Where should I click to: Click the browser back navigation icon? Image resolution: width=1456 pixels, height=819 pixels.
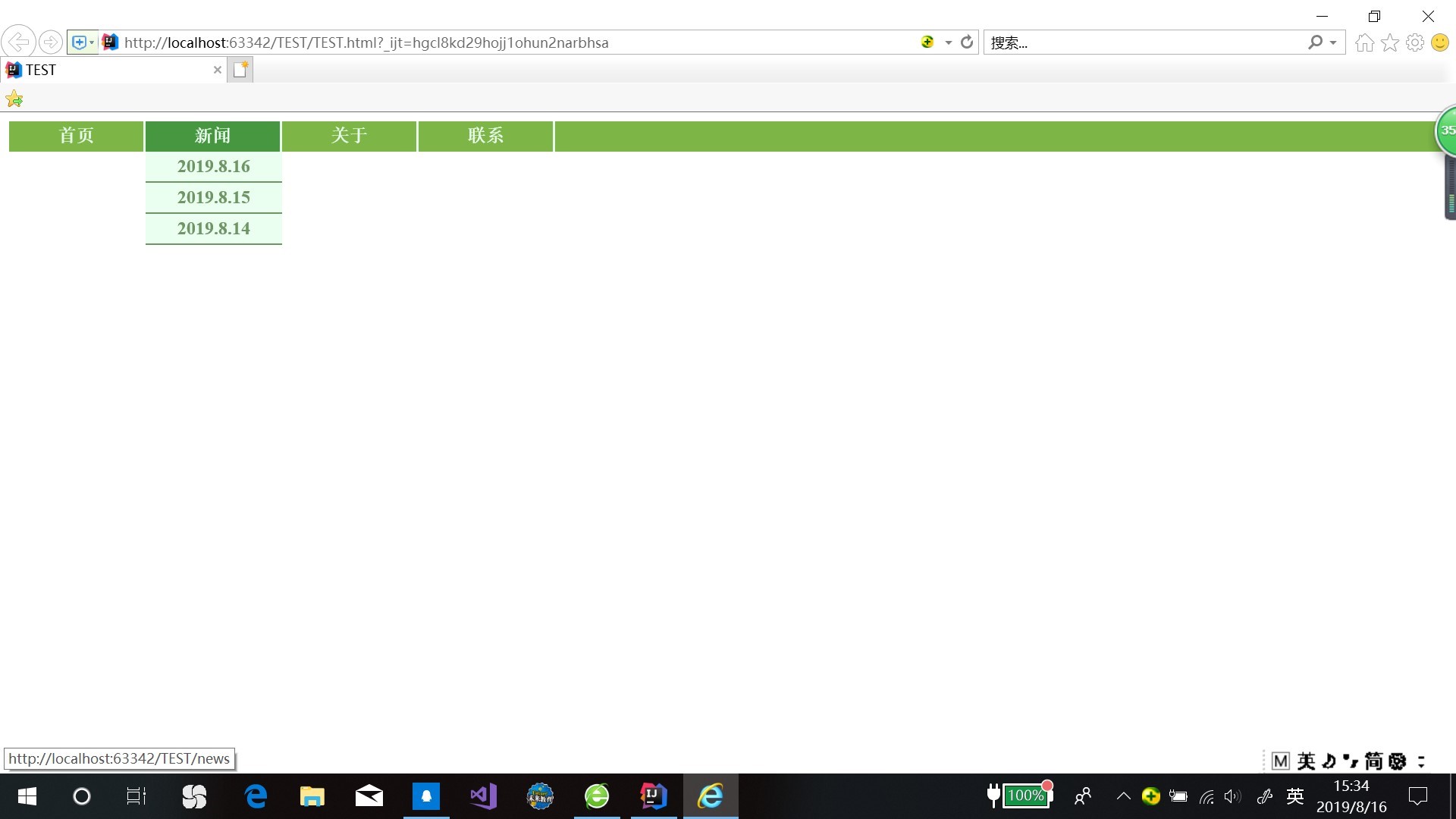[x=20, y=42]
